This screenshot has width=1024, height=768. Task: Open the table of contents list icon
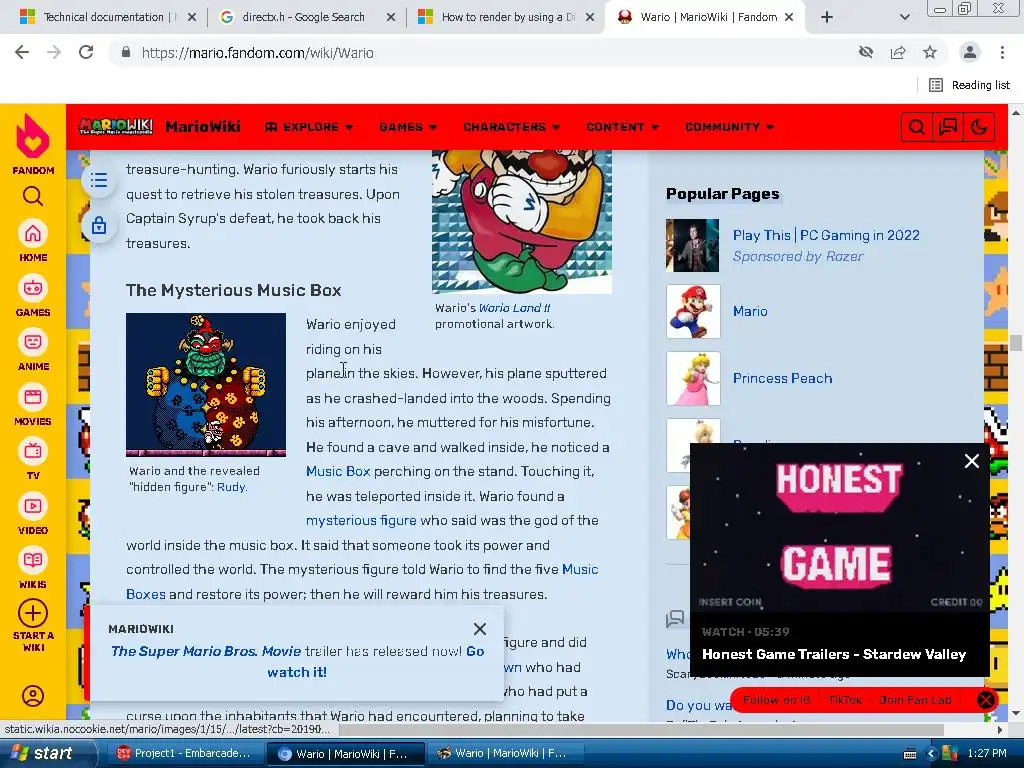(x=99, y=180)
